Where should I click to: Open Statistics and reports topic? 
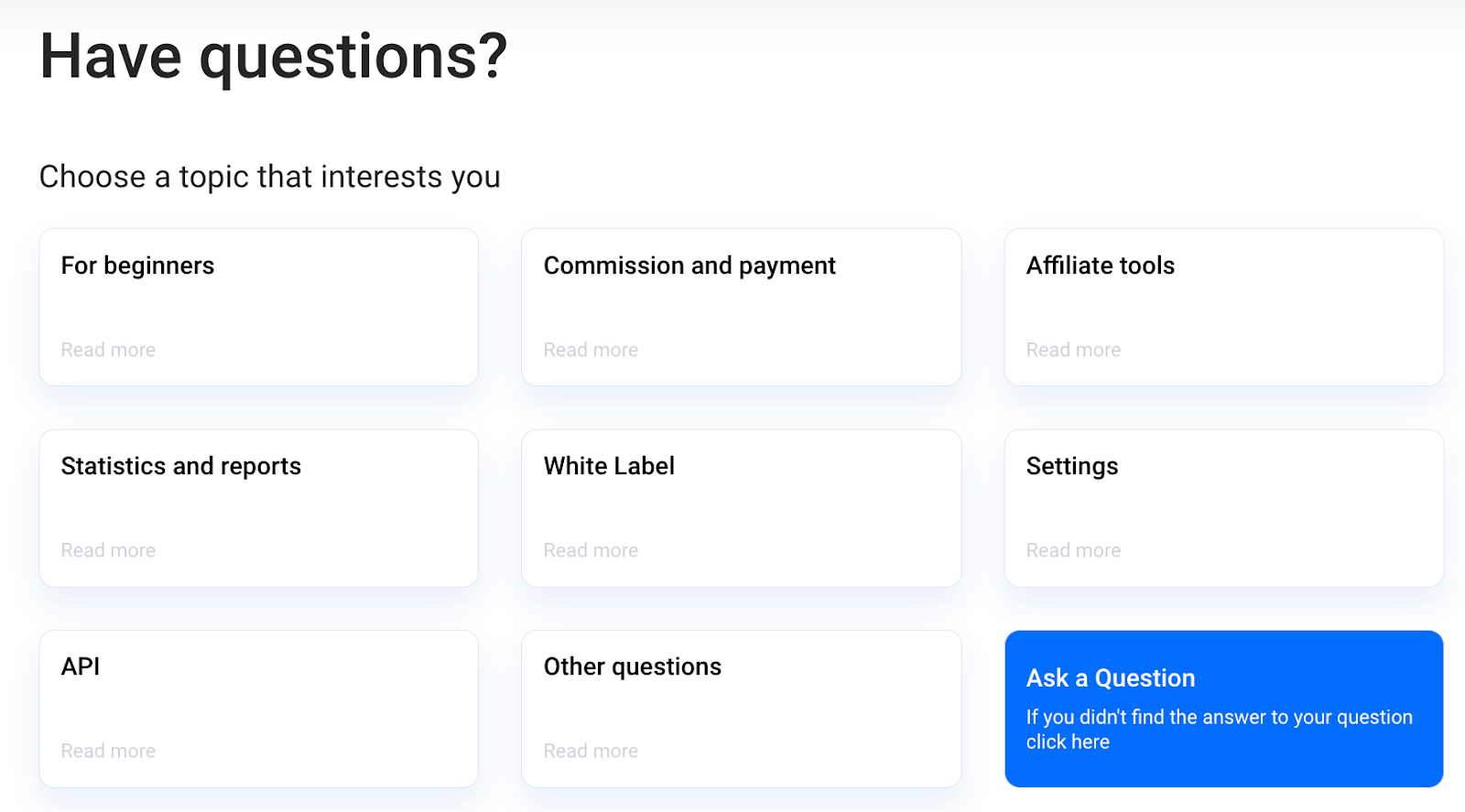(x=180, y=467)
